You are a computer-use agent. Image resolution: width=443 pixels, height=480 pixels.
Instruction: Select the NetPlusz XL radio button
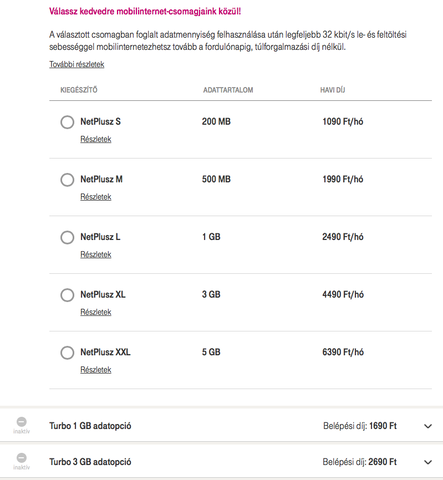click(x=67, y=295)
